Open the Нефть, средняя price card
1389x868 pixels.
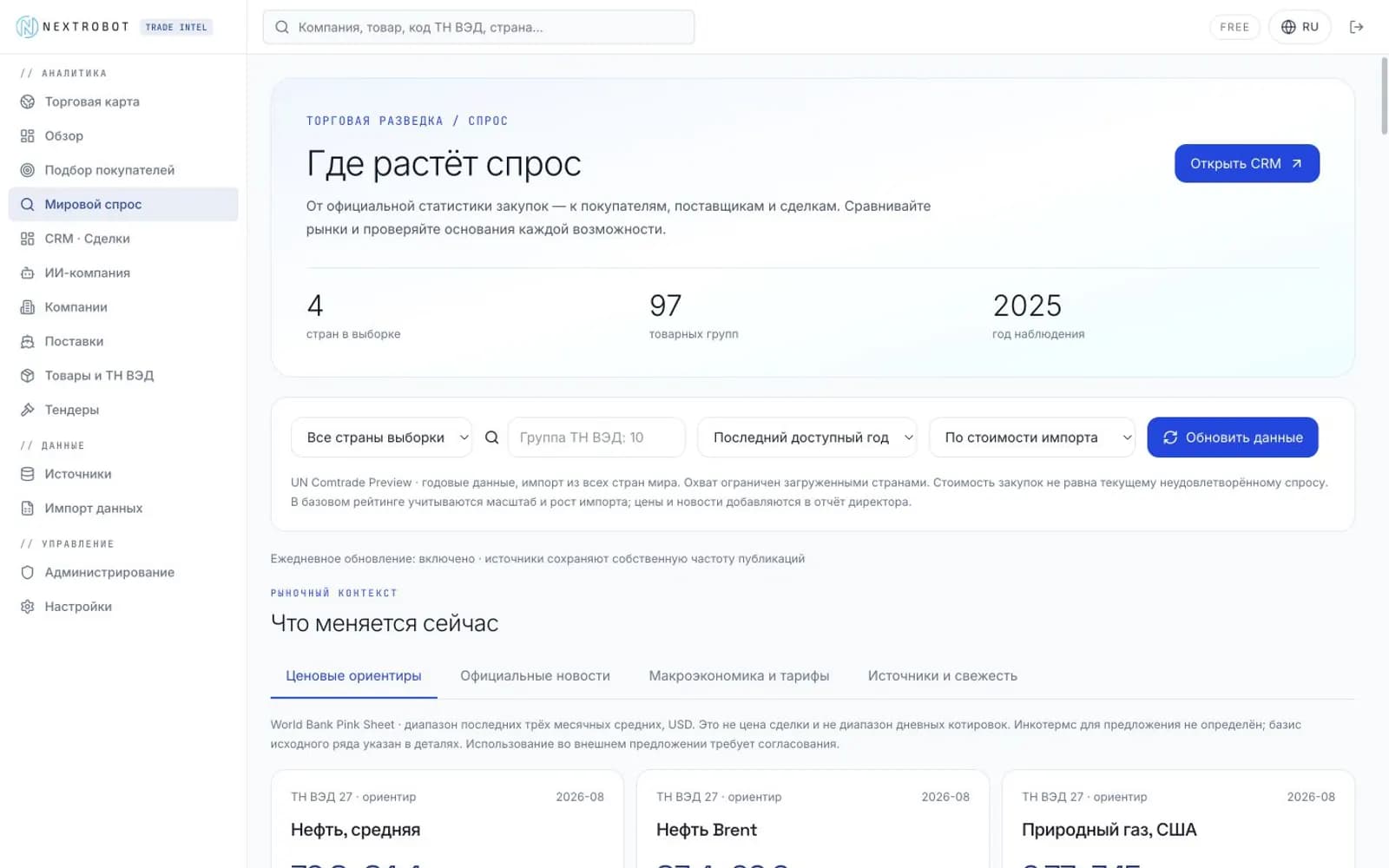447,819
